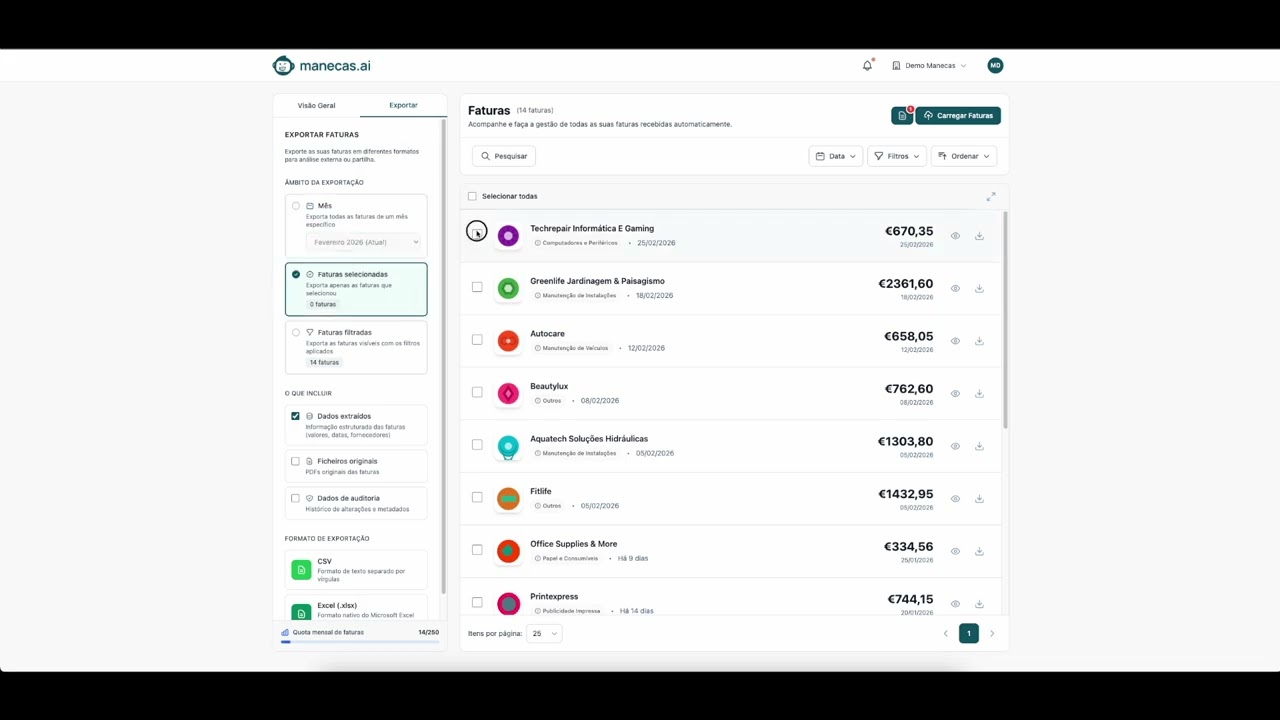Viewport: 1280px width, 720px height.
Task: Click the manecas.ai monkey logo
Action: (x=283, y=66)
